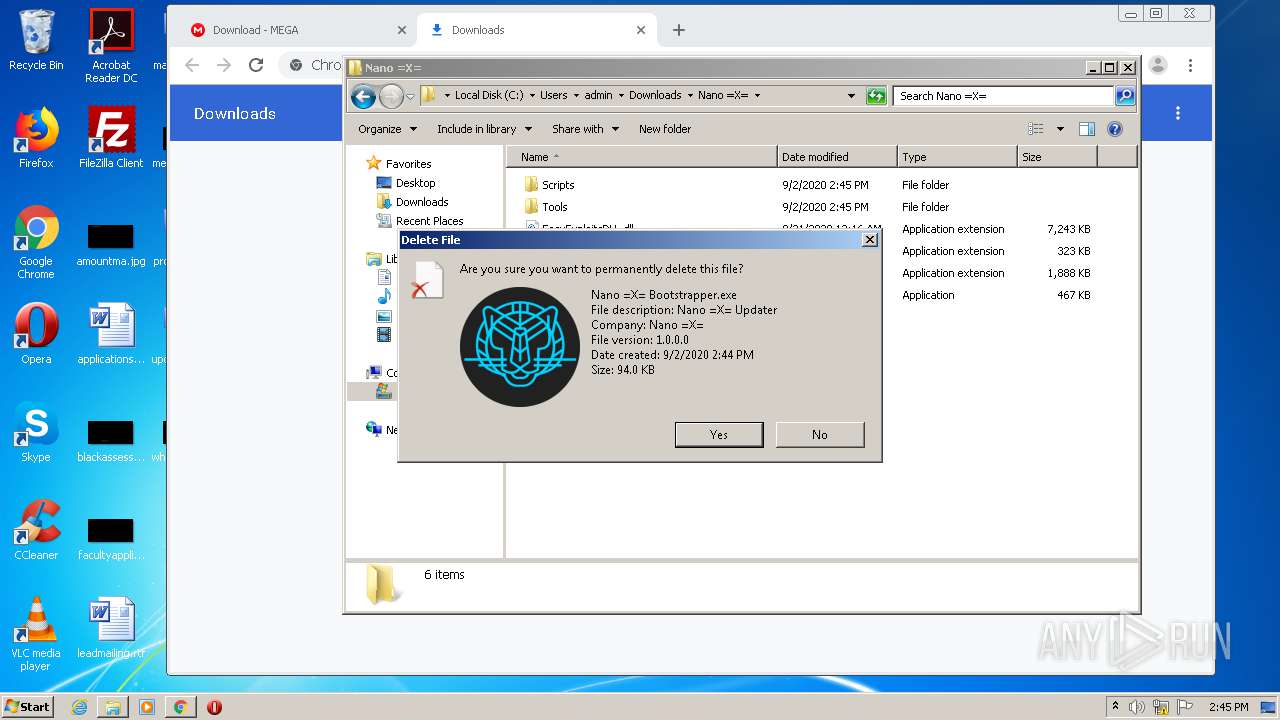1280x720 pixels.
Task: Open the blackassess desktop file
Action: pyautogui.click(x=111, y=441)
